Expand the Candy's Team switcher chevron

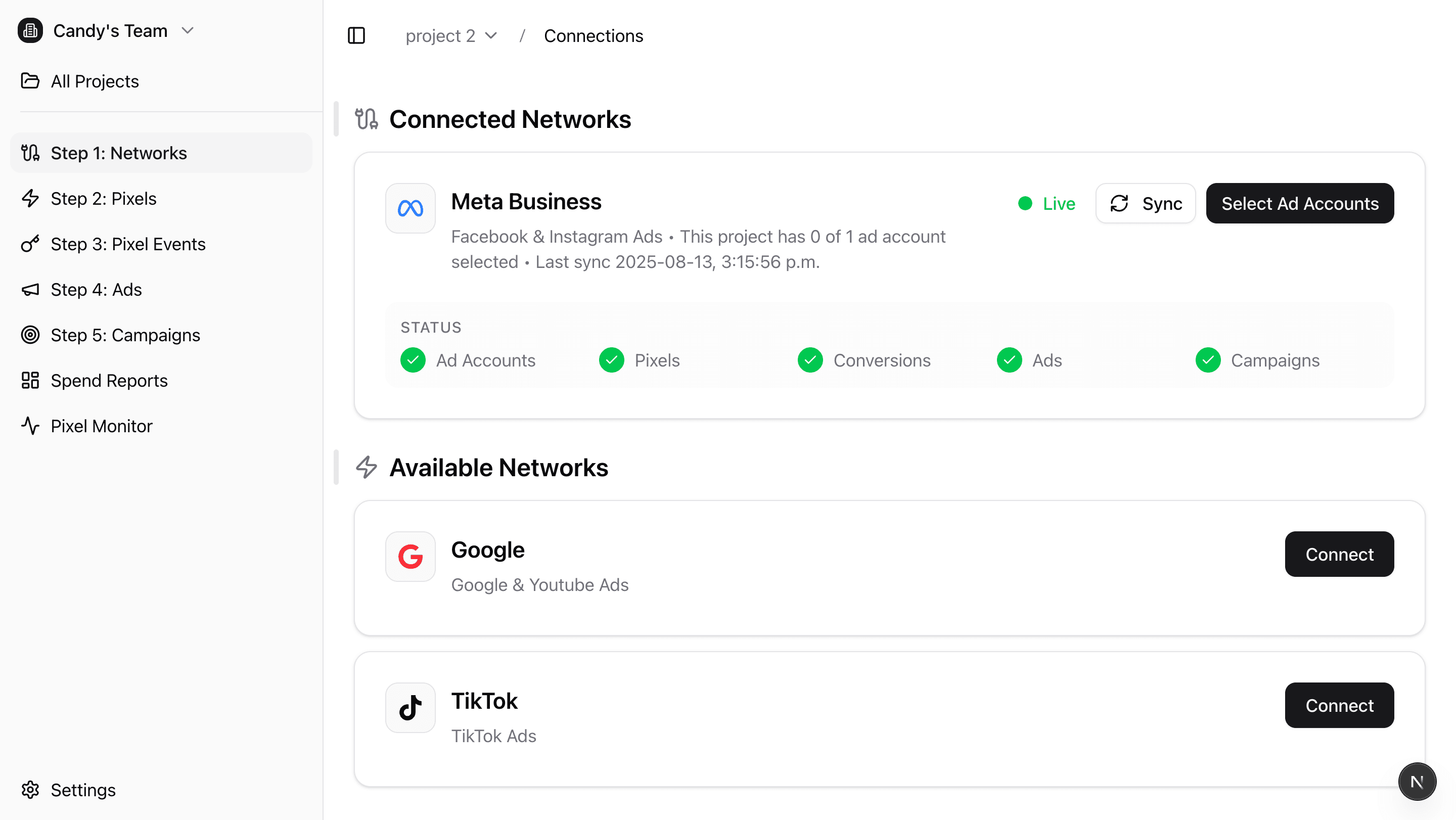pyautogui.click(x=188, y=30)
